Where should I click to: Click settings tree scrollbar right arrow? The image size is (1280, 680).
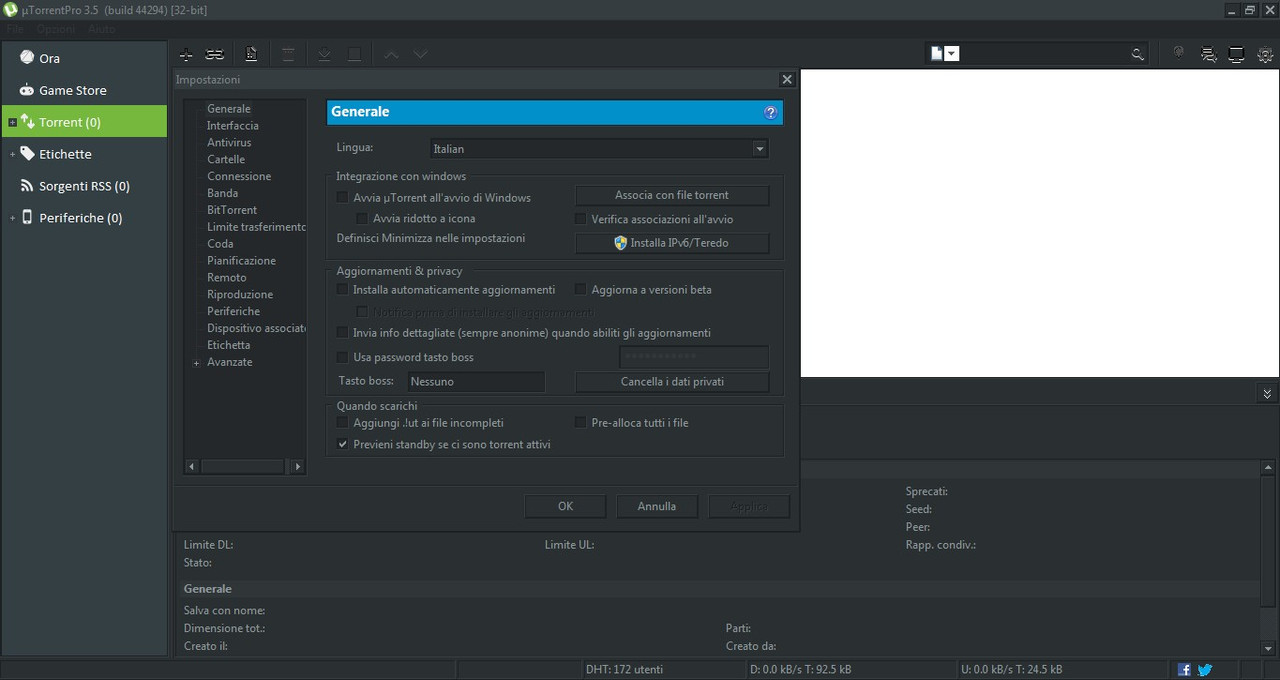point(297,466)
